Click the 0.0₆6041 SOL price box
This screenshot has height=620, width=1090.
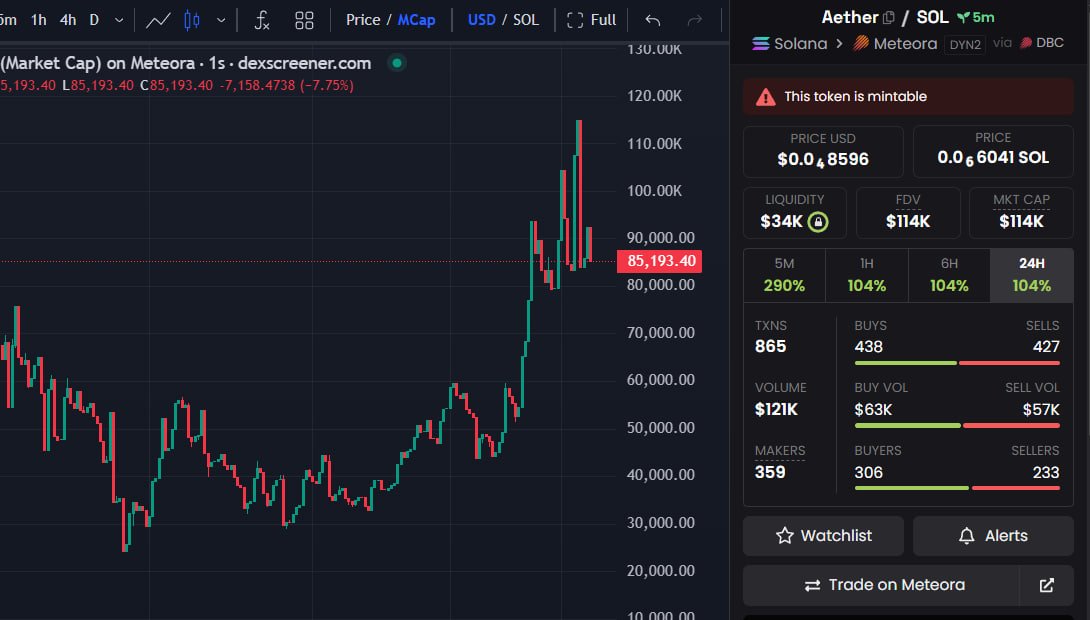tap(993, 152)
